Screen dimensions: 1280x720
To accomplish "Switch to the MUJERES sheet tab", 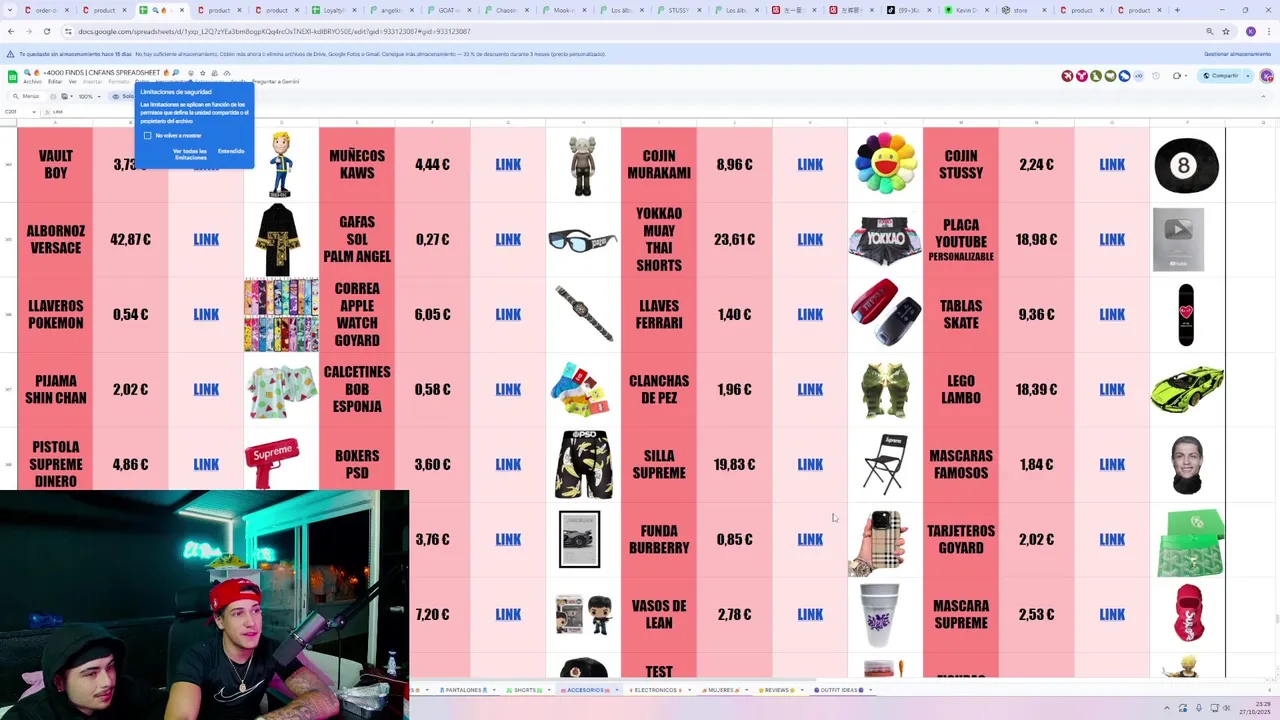I will 721,690.
